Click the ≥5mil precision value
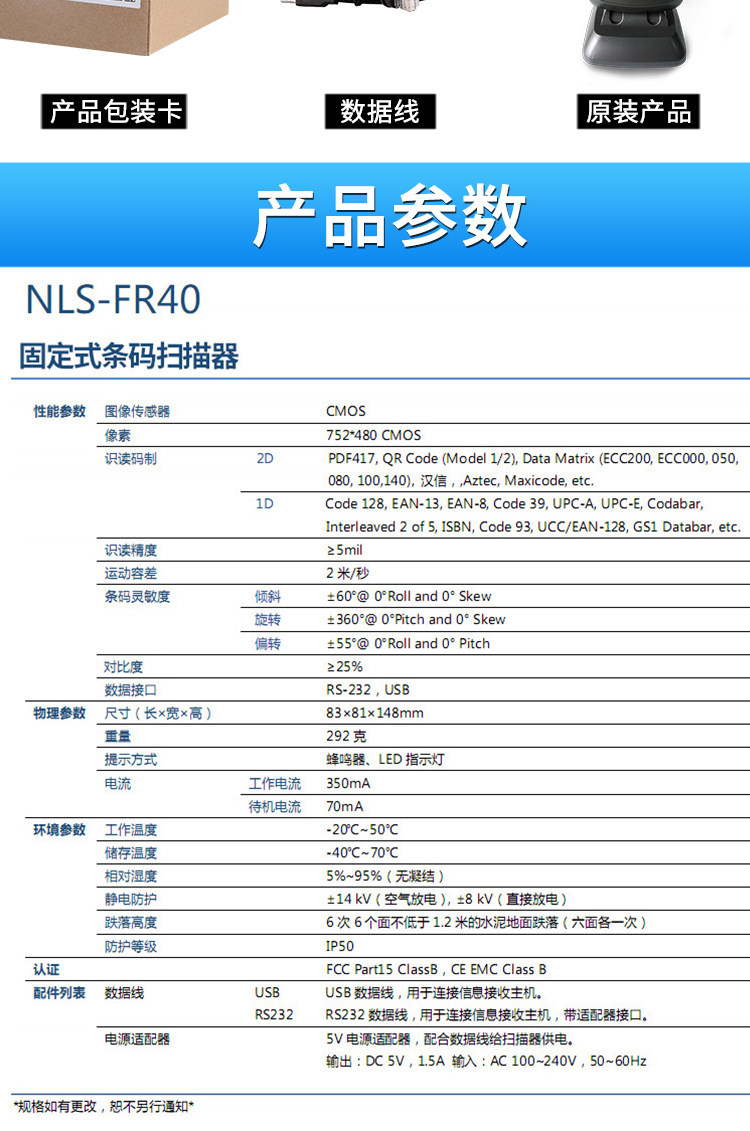Viewport: 750px width, 1131px height. 345,550
